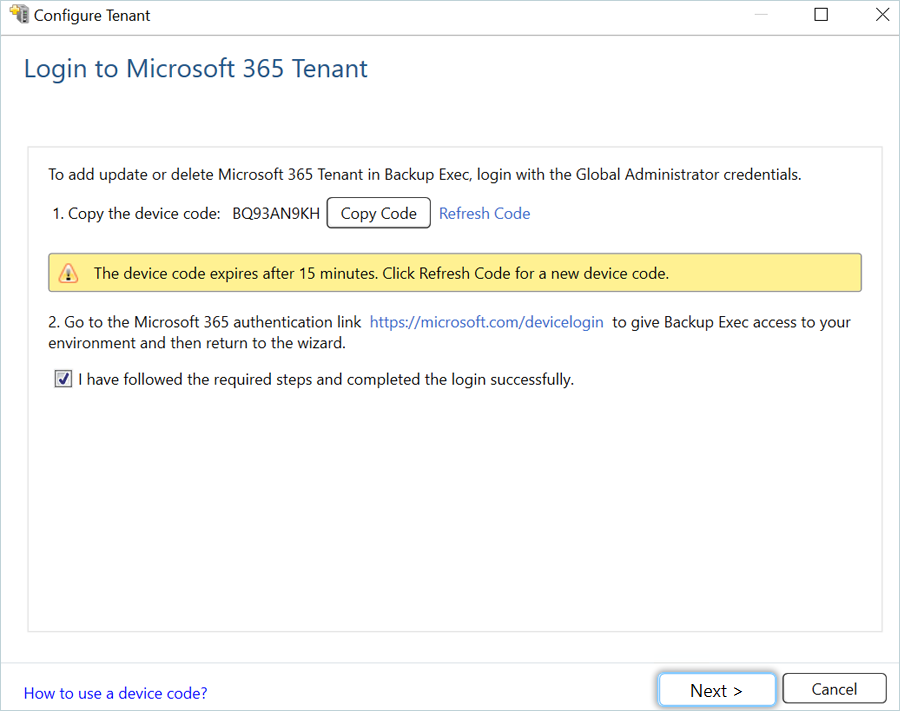Click the device code expiry warning banner
This screenshot has width=900, height=711.
[x=455, y=273]
